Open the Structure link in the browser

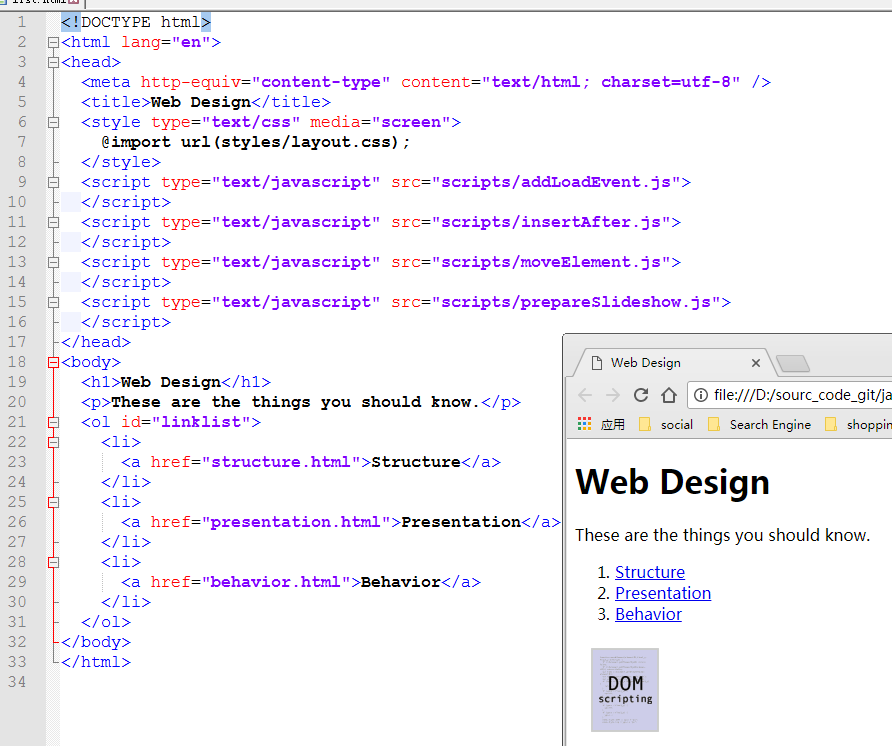(650, 572)
